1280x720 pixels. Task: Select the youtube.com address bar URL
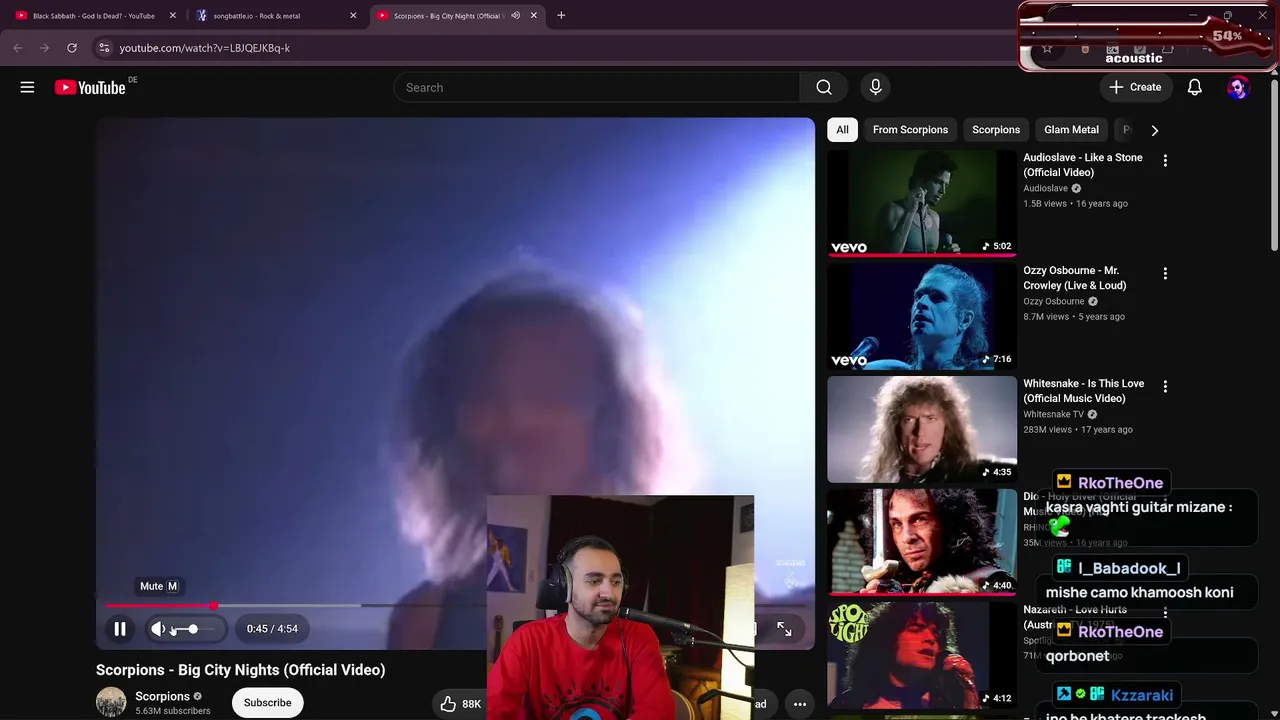[205, 48]
